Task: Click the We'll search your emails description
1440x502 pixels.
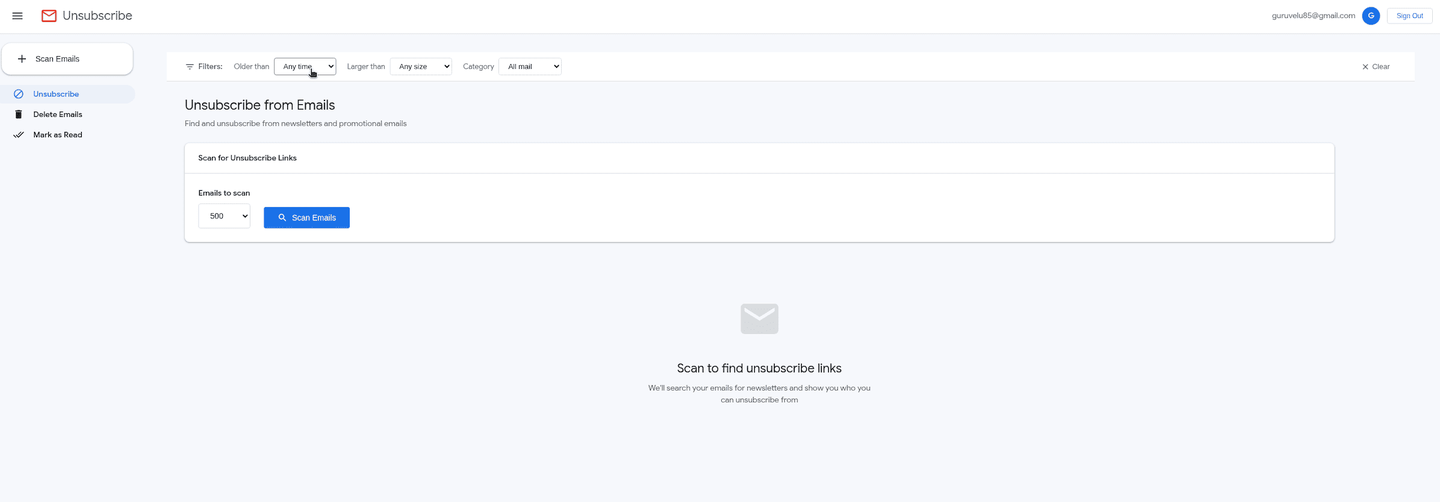Action: pyautogui.click(x=759, y=394)
